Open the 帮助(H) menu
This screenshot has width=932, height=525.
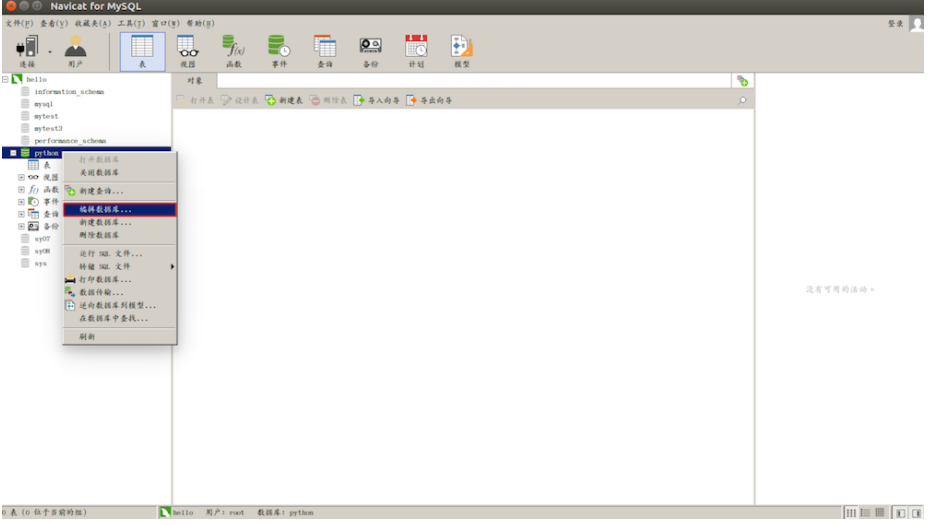200,23
